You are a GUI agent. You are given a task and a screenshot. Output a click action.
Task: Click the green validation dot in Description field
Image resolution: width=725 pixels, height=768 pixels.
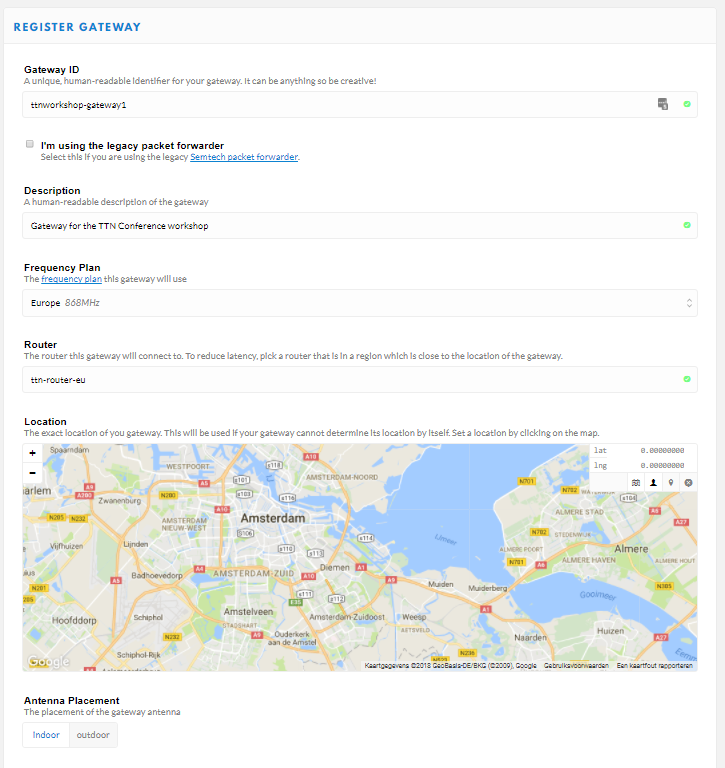(687, 225)
